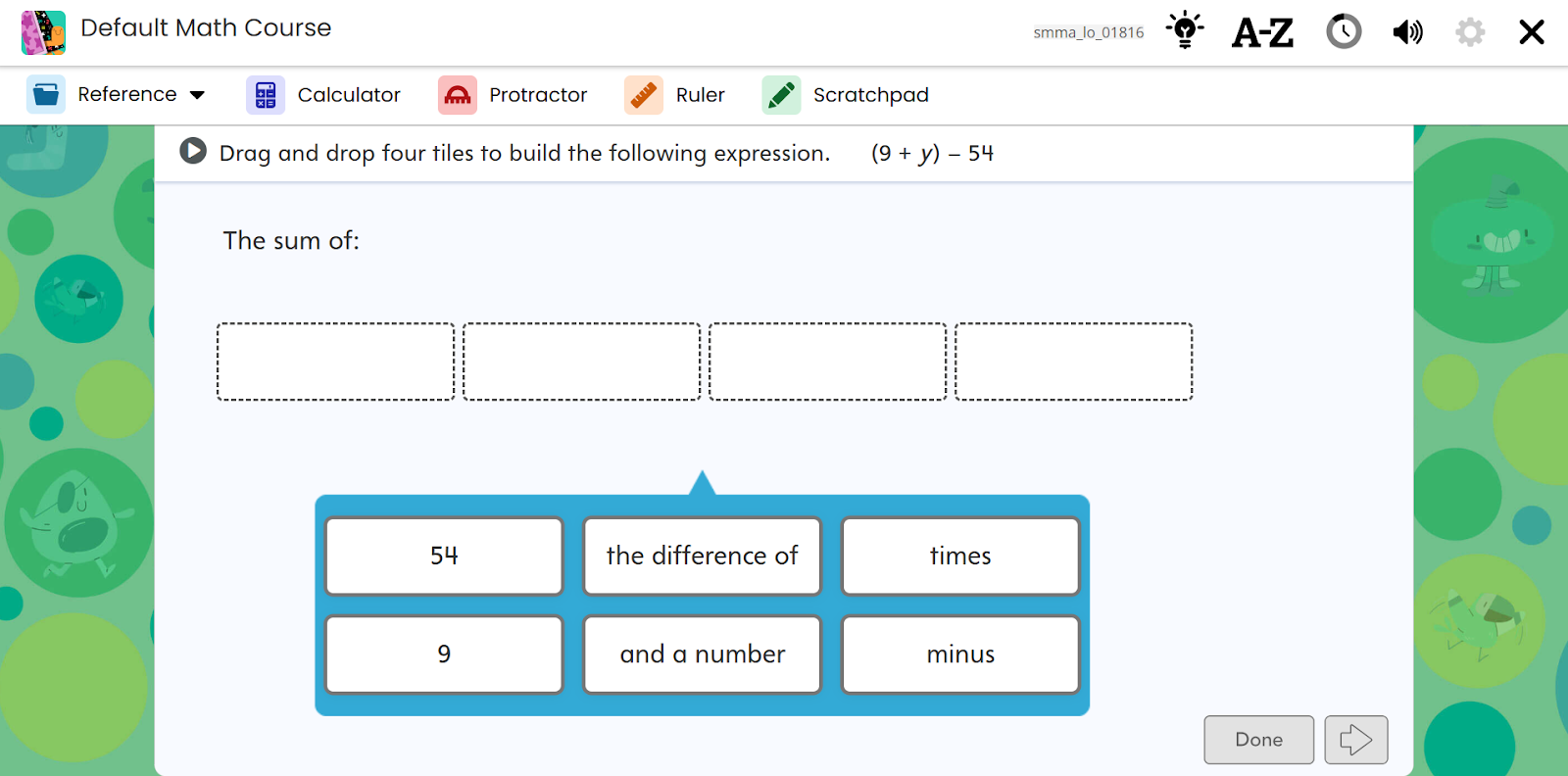
Task: Select the "the difference of" tile
Action: tap(702, 556)
